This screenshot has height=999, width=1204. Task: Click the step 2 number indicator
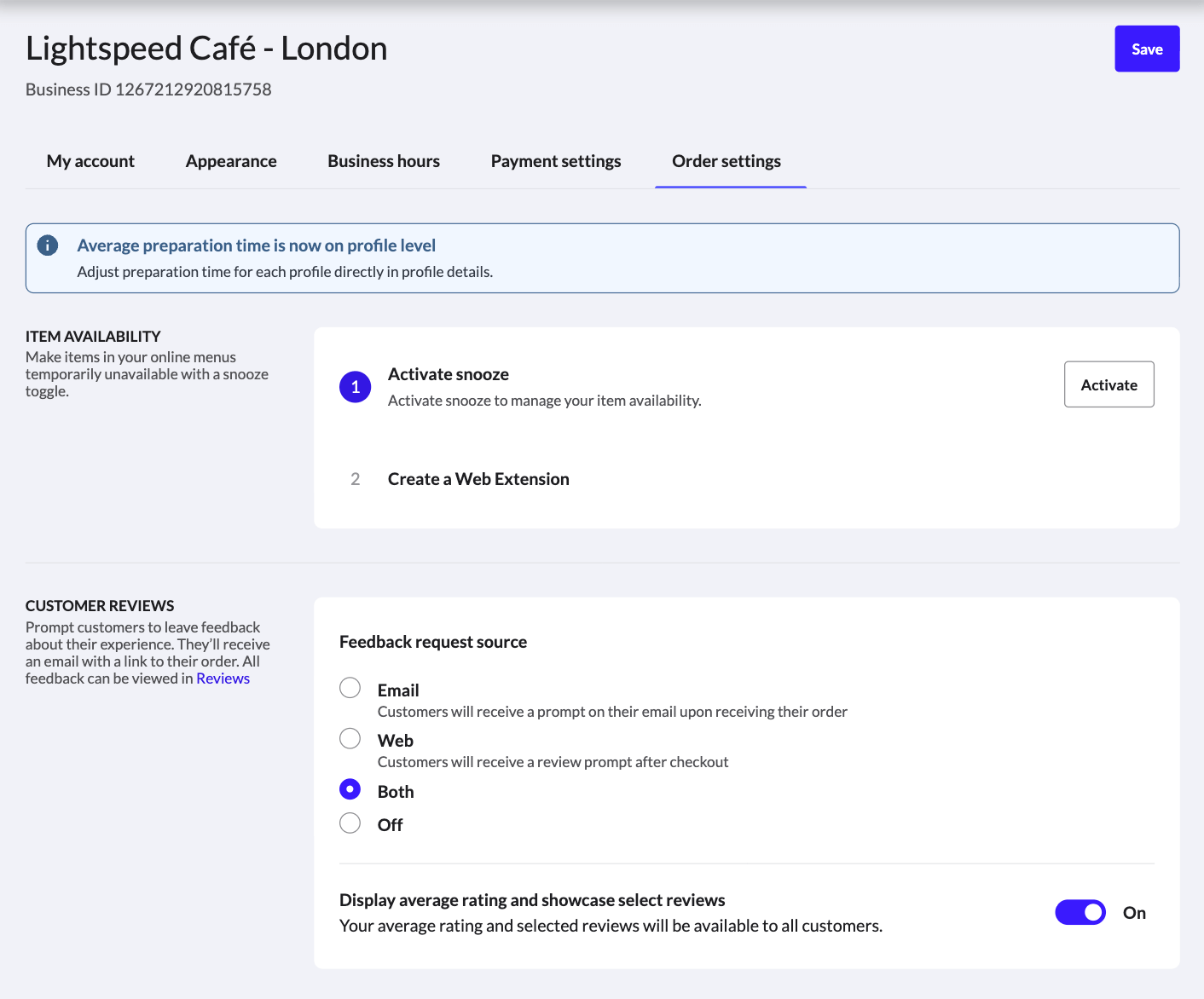[355, 479]
